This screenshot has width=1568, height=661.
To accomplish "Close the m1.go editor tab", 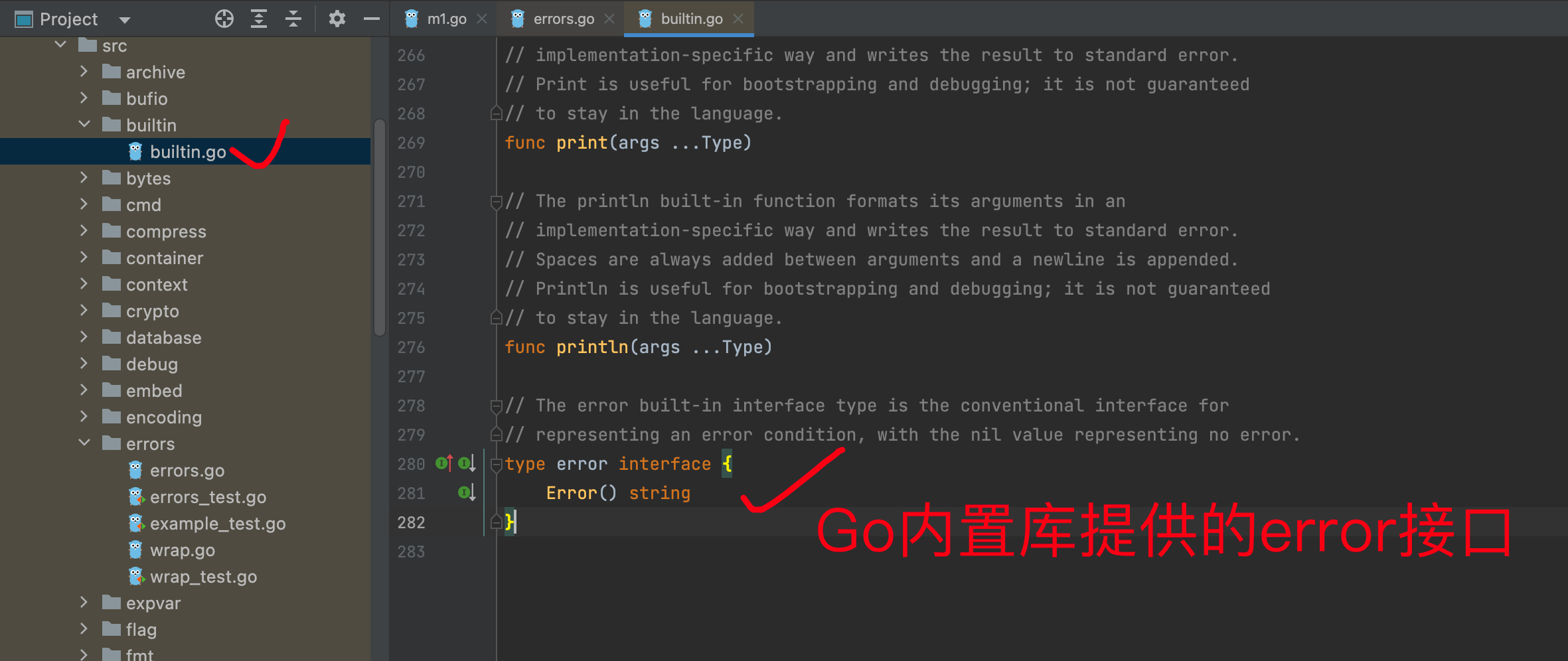I will [483, 19].
